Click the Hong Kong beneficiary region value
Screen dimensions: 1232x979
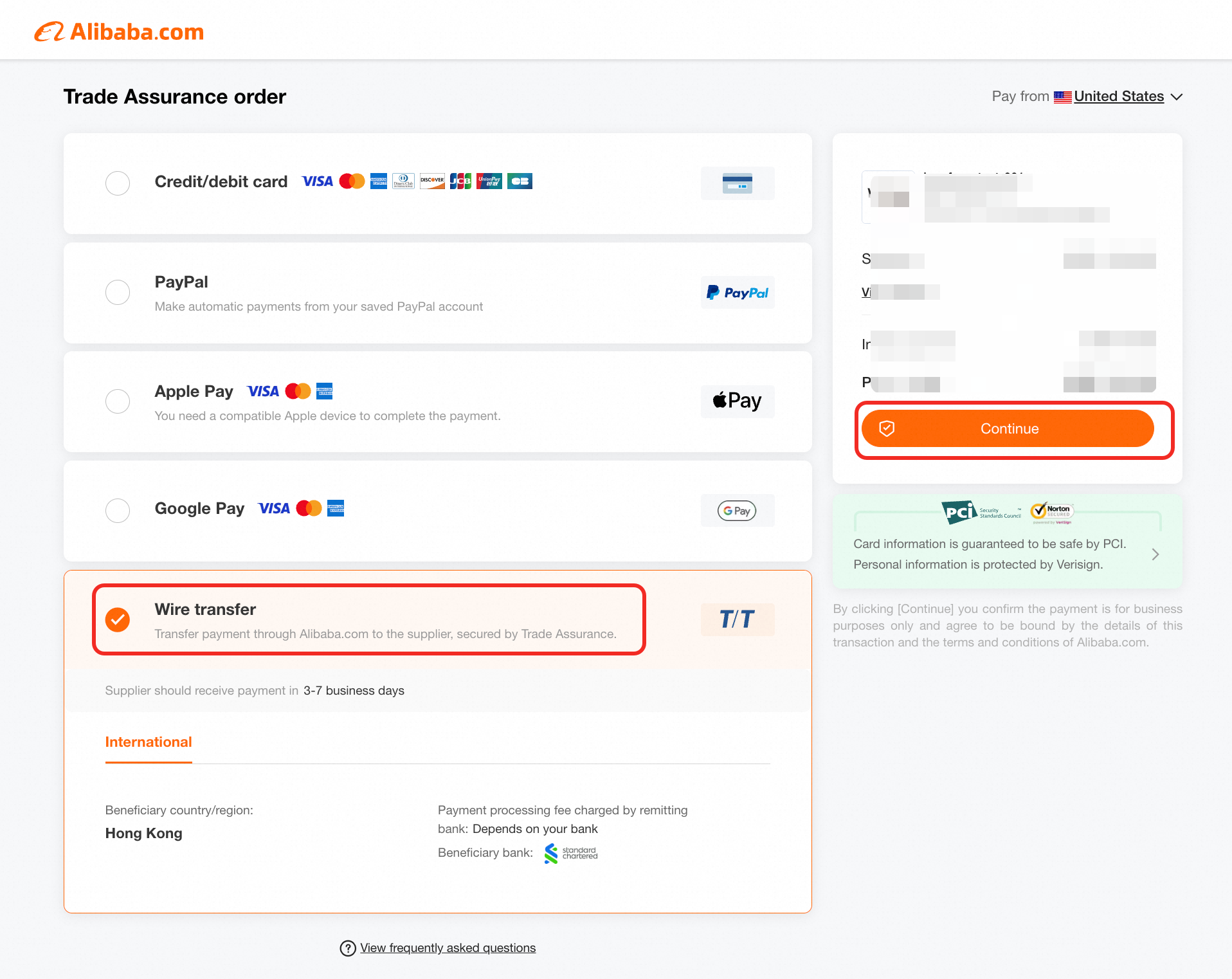pyautogui.click(x=144, y=834)
